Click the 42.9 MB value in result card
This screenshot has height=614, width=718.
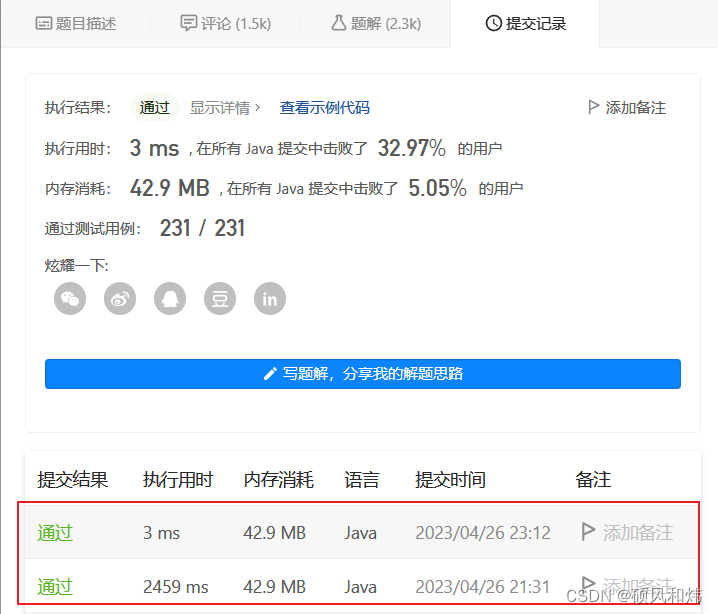point(169,188)
